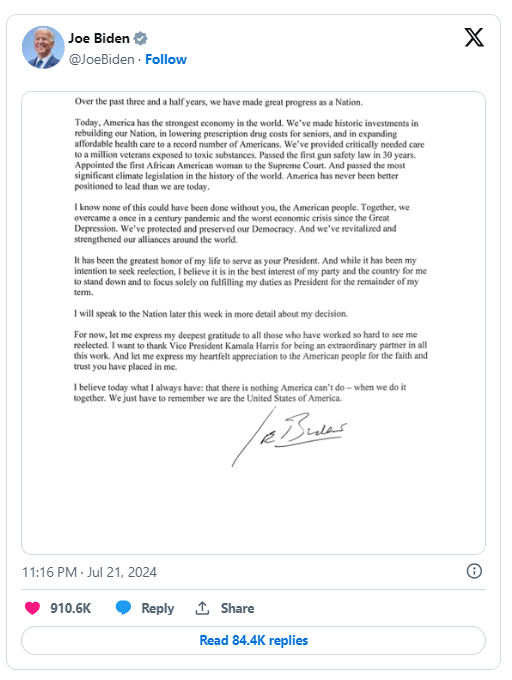Click the handwritten Joe Biden signature
This screenshot has width=512, height=680.
coord(289,437)
